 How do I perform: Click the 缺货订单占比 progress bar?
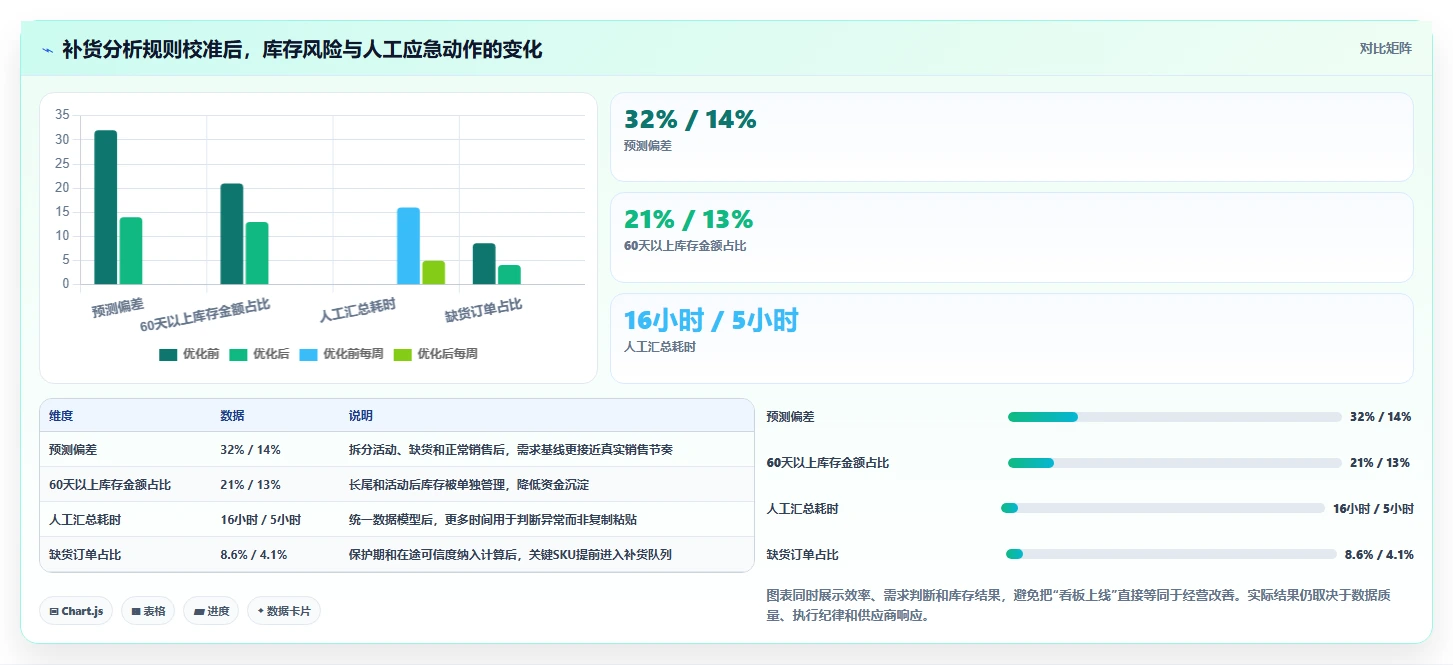pos(1171,554)
